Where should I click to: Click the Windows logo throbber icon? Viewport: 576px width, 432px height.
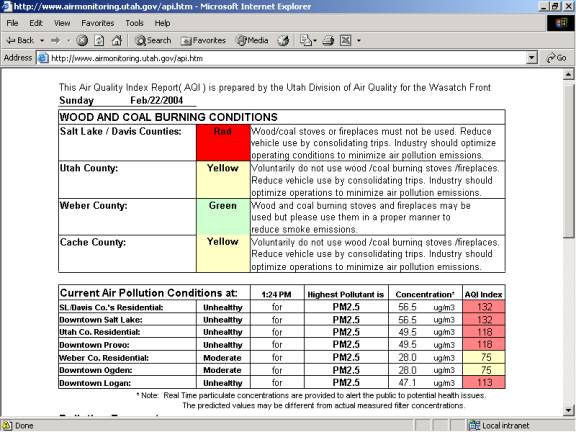pyautogui.click(x=561, y=23)
